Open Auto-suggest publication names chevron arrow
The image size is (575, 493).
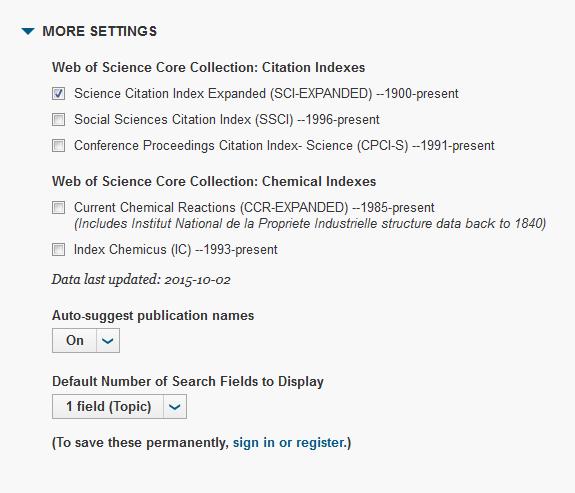pos(108,341)
